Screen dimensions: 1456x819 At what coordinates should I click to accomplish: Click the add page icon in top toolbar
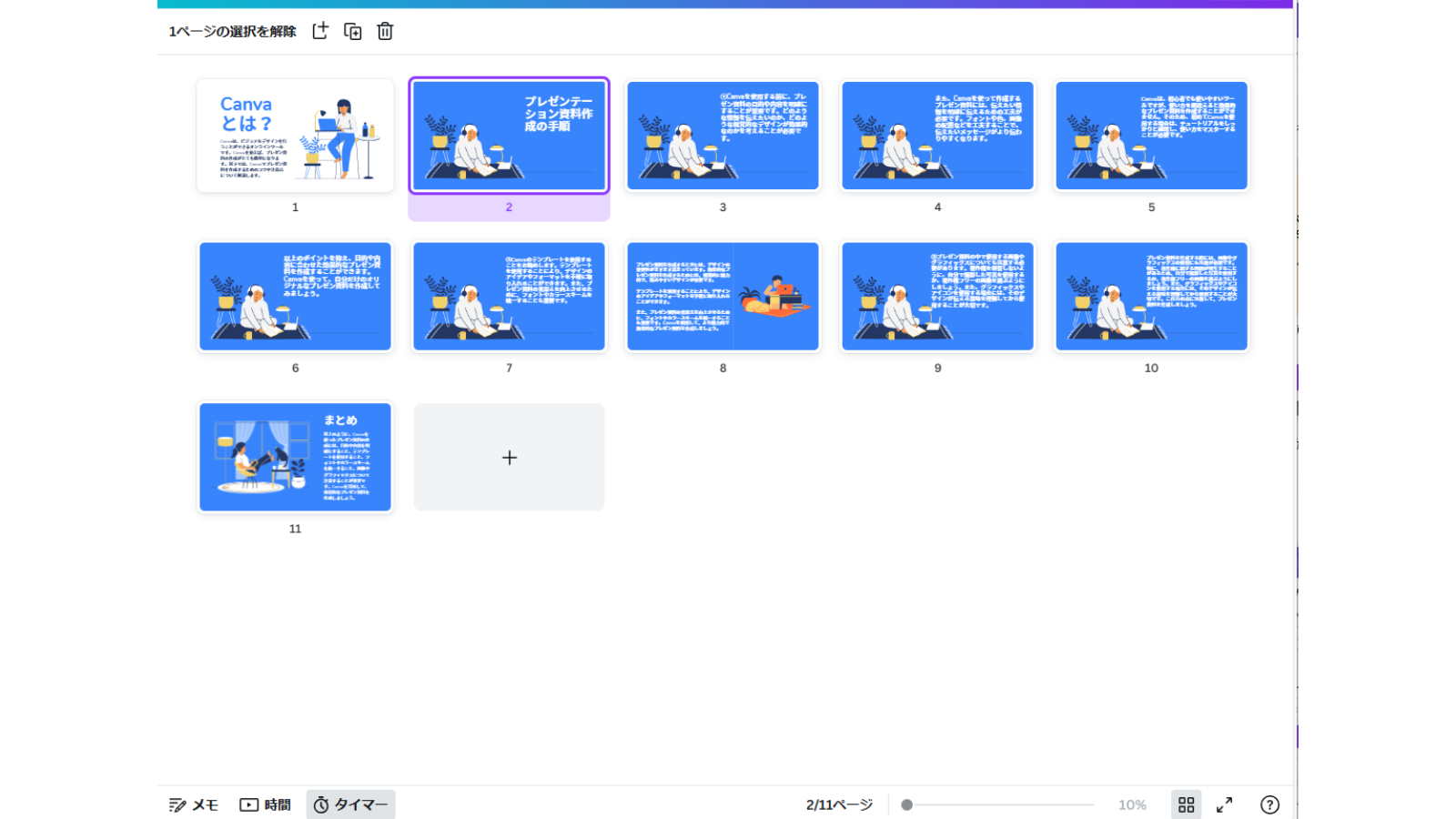point(320,31)
